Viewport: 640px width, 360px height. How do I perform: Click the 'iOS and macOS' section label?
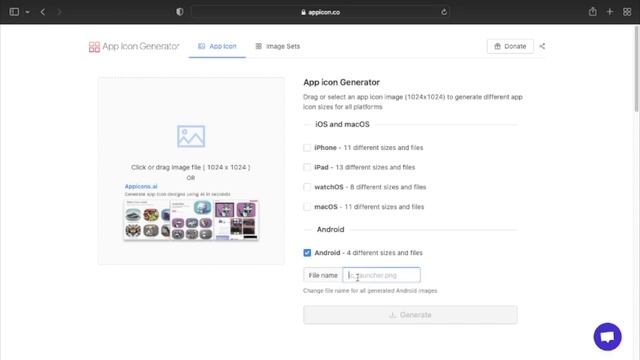coord(342,124)
